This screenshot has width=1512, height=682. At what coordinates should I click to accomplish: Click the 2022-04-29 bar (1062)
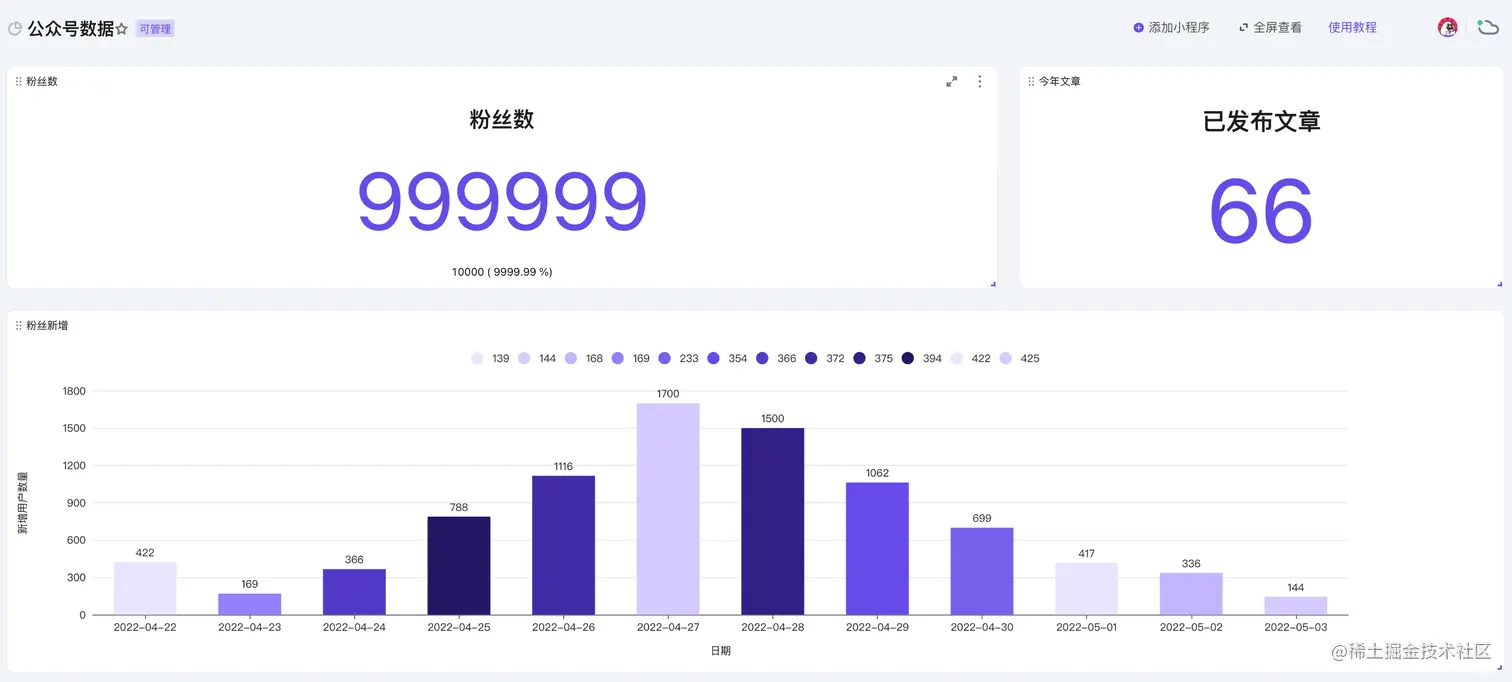point(877,549)
